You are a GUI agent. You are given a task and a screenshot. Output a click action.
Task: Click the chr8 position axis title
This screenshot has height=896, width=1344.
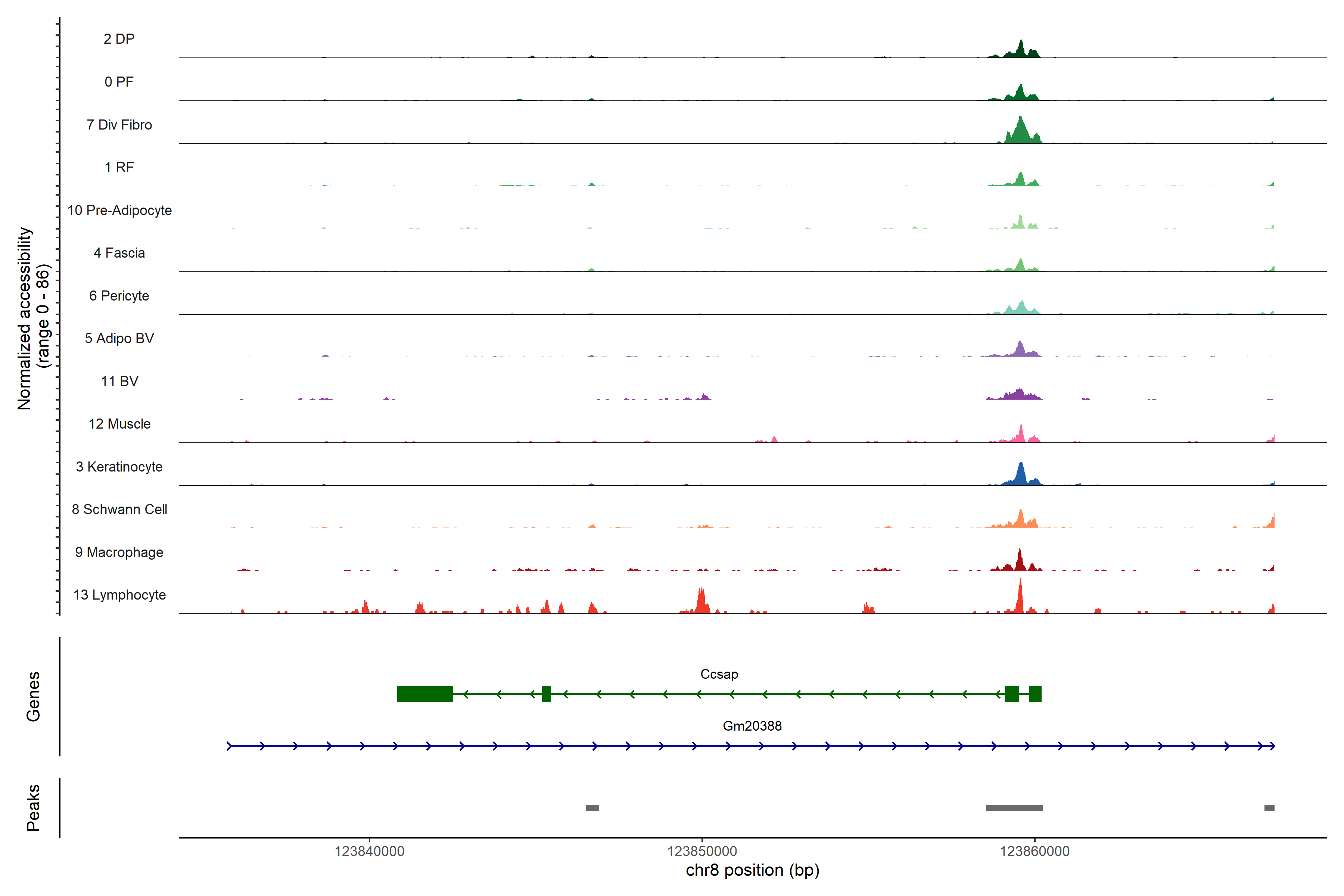pyautogui.click(x=752, y=870)
